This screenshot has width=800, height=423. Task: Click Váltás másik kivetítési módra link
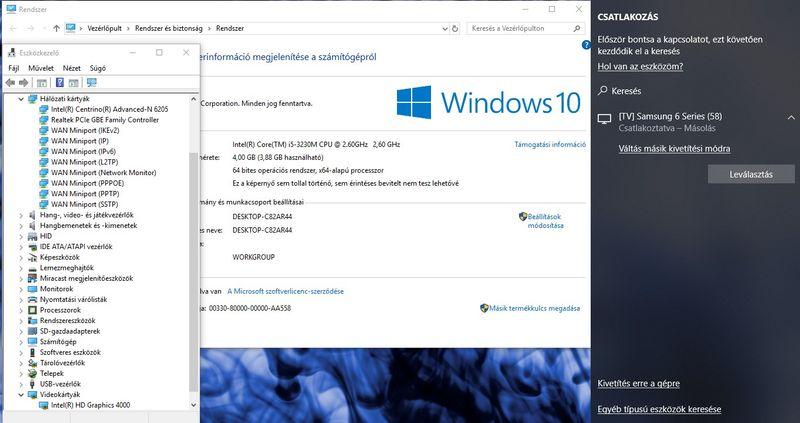tap(674, 148)
